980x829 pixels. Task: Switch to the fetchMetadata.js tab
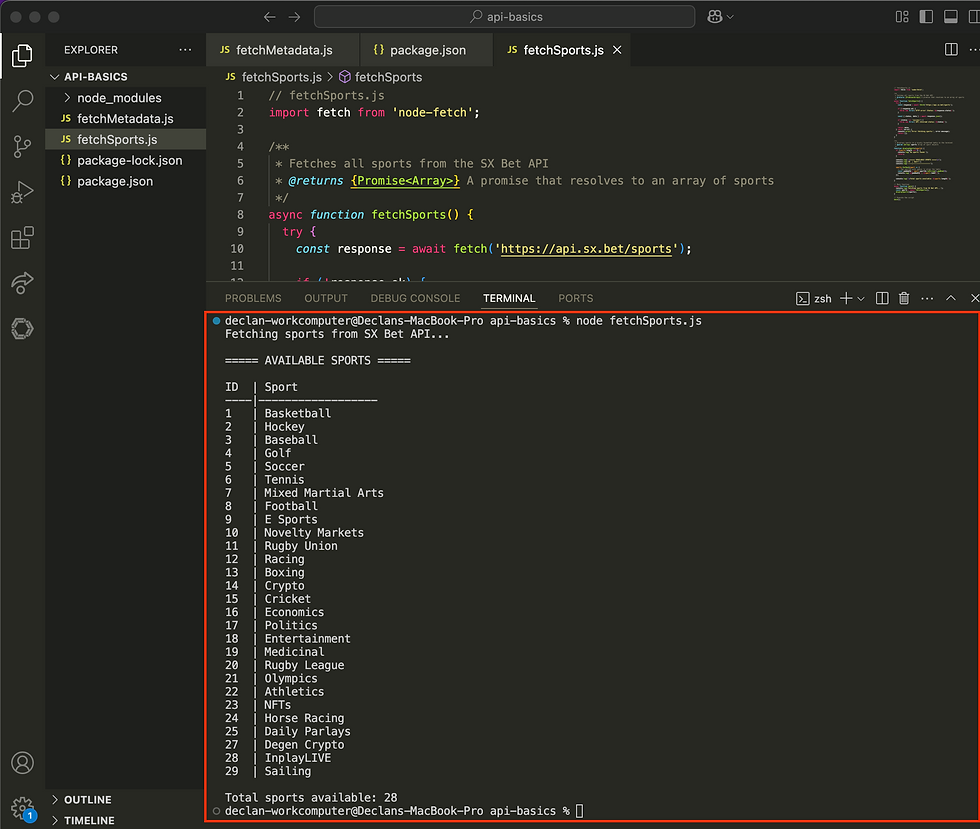pos(282,50)
